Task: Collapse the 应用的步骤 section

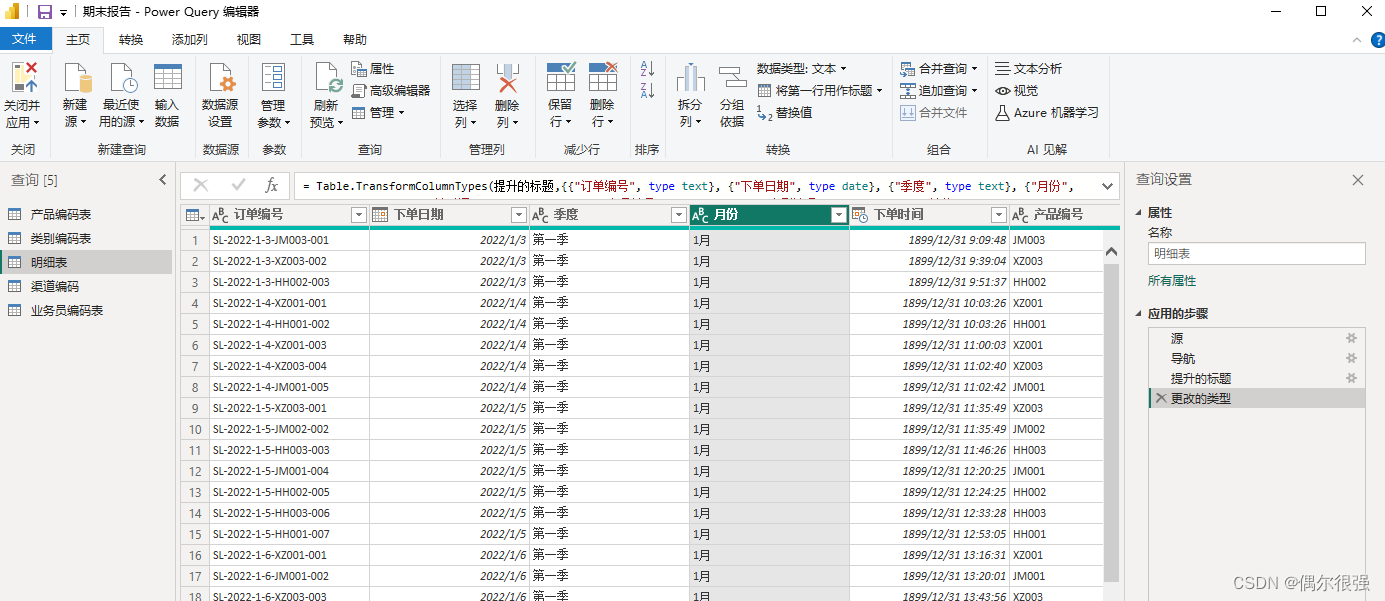Action: pyautogui.click(x=1140, y=313)
